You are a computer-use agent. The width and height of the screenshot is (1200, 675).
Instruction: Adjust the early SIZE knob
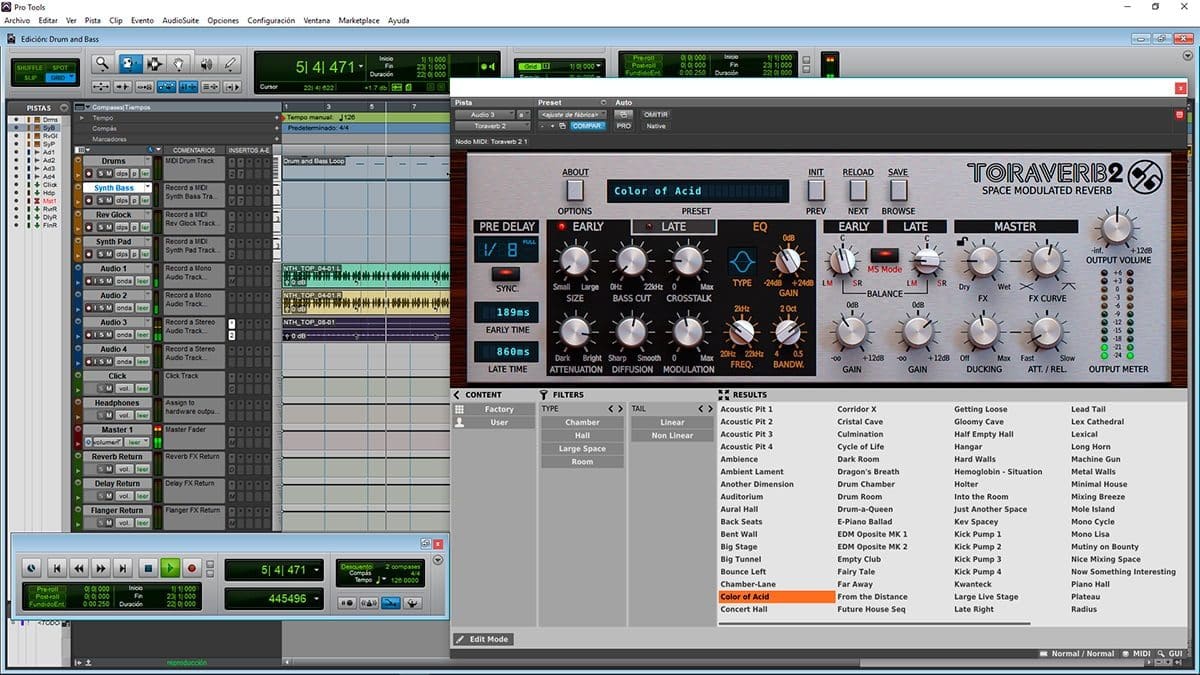click(574, 261)
